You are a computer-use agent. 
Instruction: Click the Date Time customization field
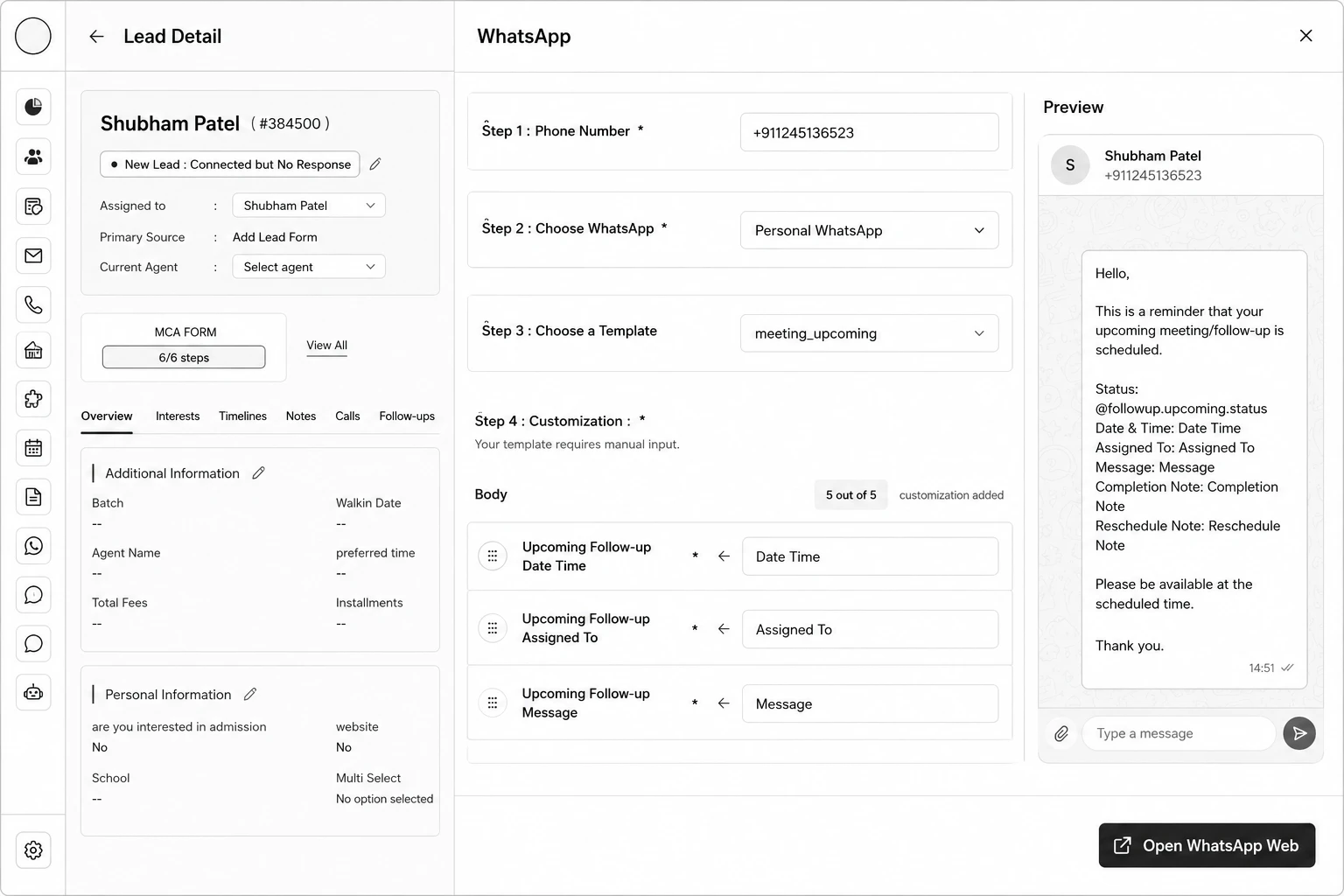pos(870,556)
